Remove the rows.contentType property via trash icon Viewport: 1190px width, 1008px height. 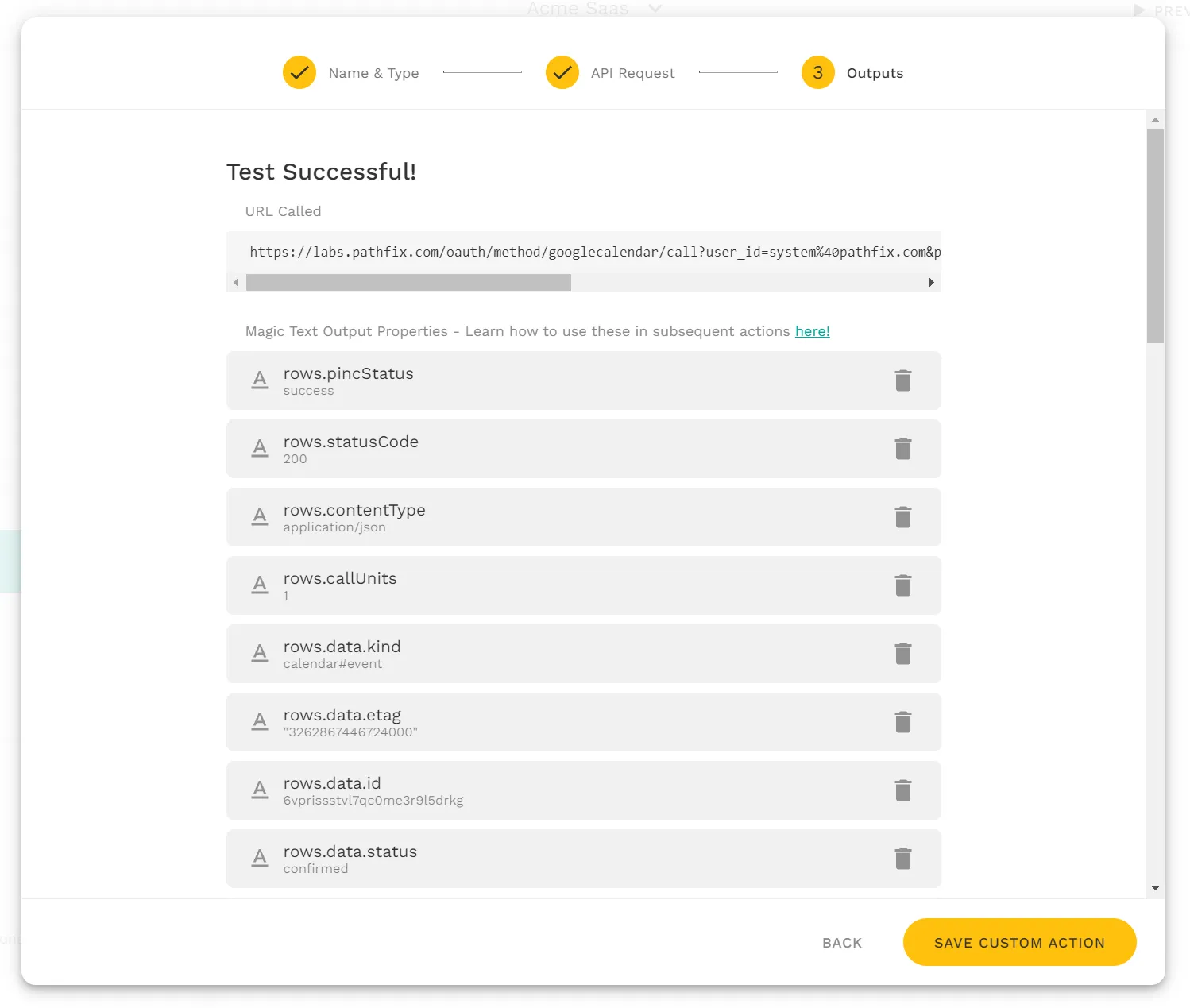903,517
